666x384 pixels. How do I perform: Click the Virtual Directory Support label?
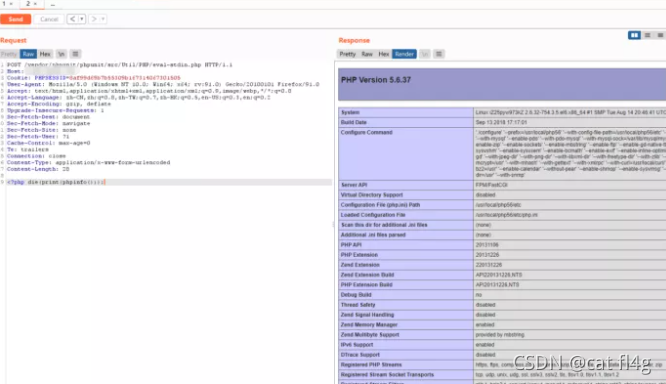[372, 195]
